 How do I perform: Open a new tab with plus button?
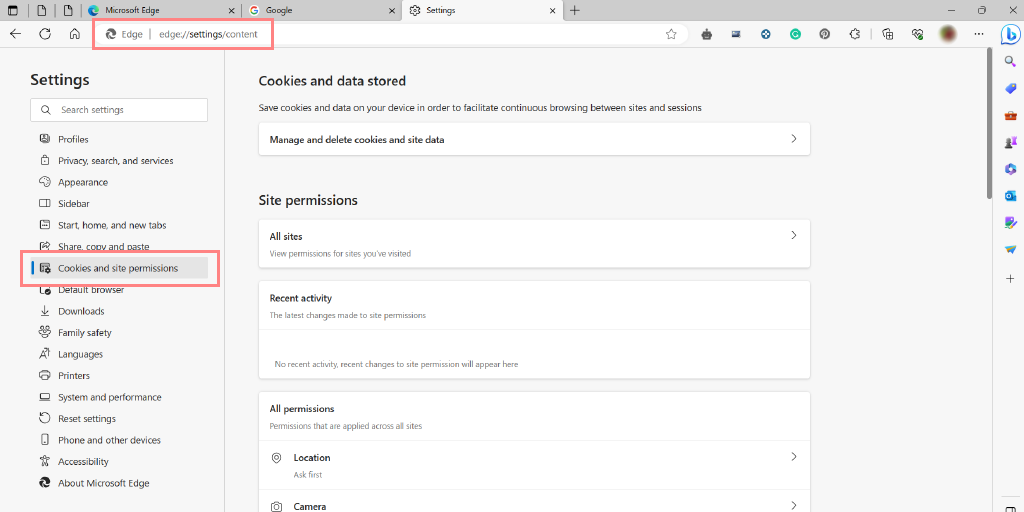tap(575, 10)
